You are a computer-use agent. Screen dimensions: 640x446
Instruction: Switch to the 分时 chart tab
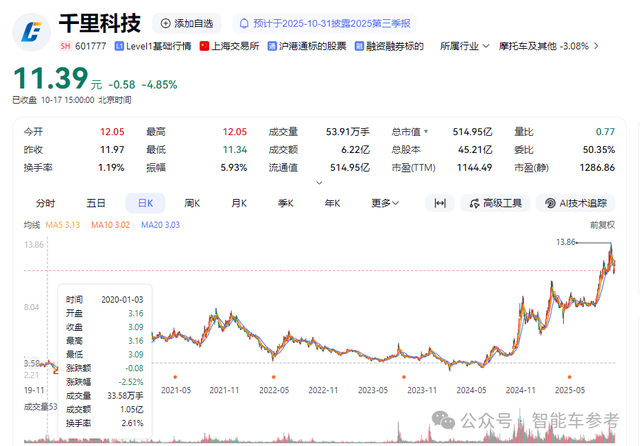click(x=47, y=203)
